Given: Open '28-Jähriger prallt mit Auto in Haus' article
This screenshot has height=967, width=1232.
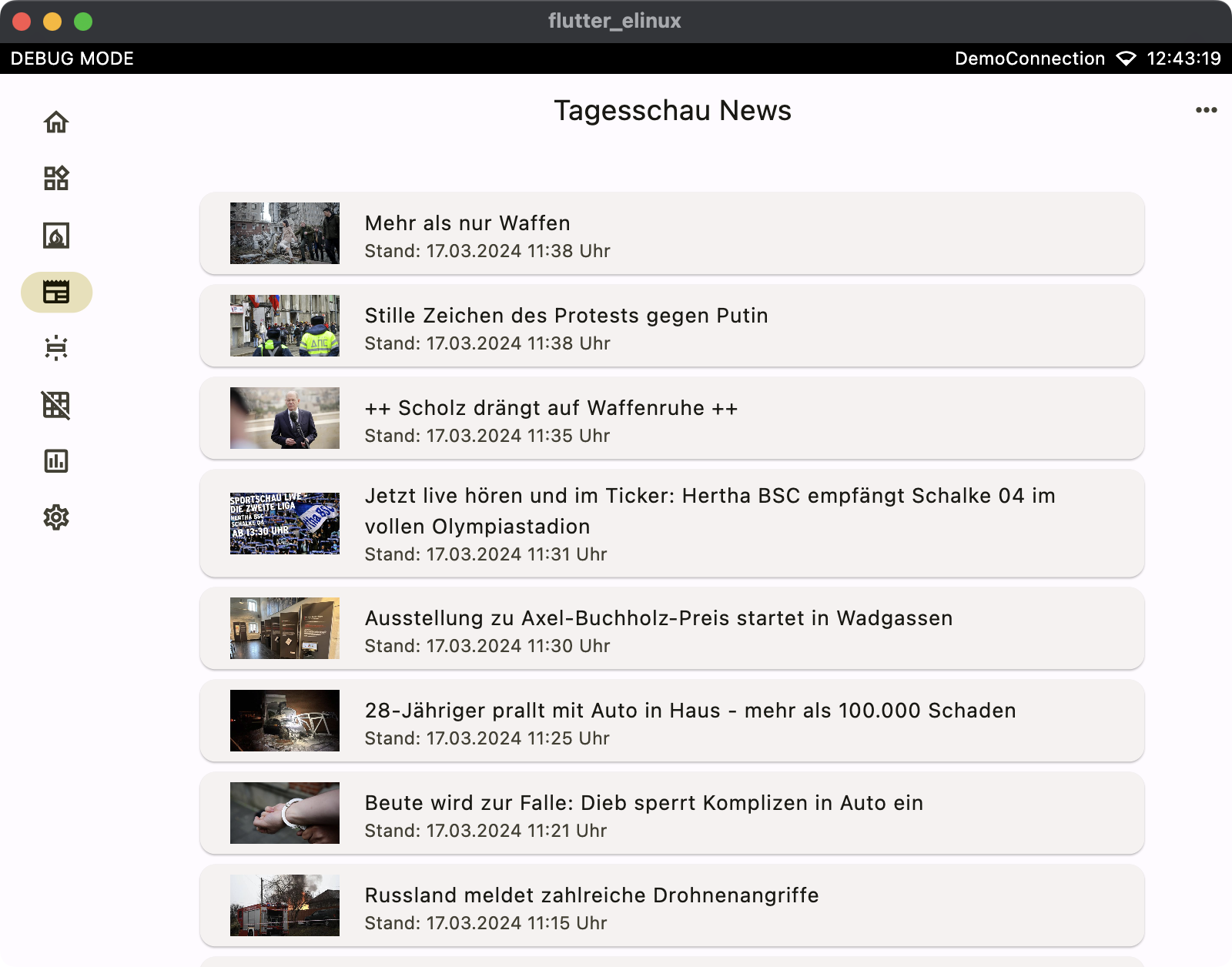Looking at the screenshot, I should (672, 721).
